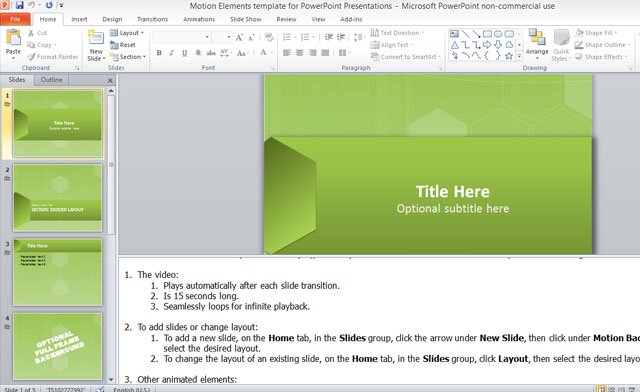Image resolution: width=640 pixels, height=392 pixels.
Task: Click the Copy icon
Action: (x=31, y=45)
